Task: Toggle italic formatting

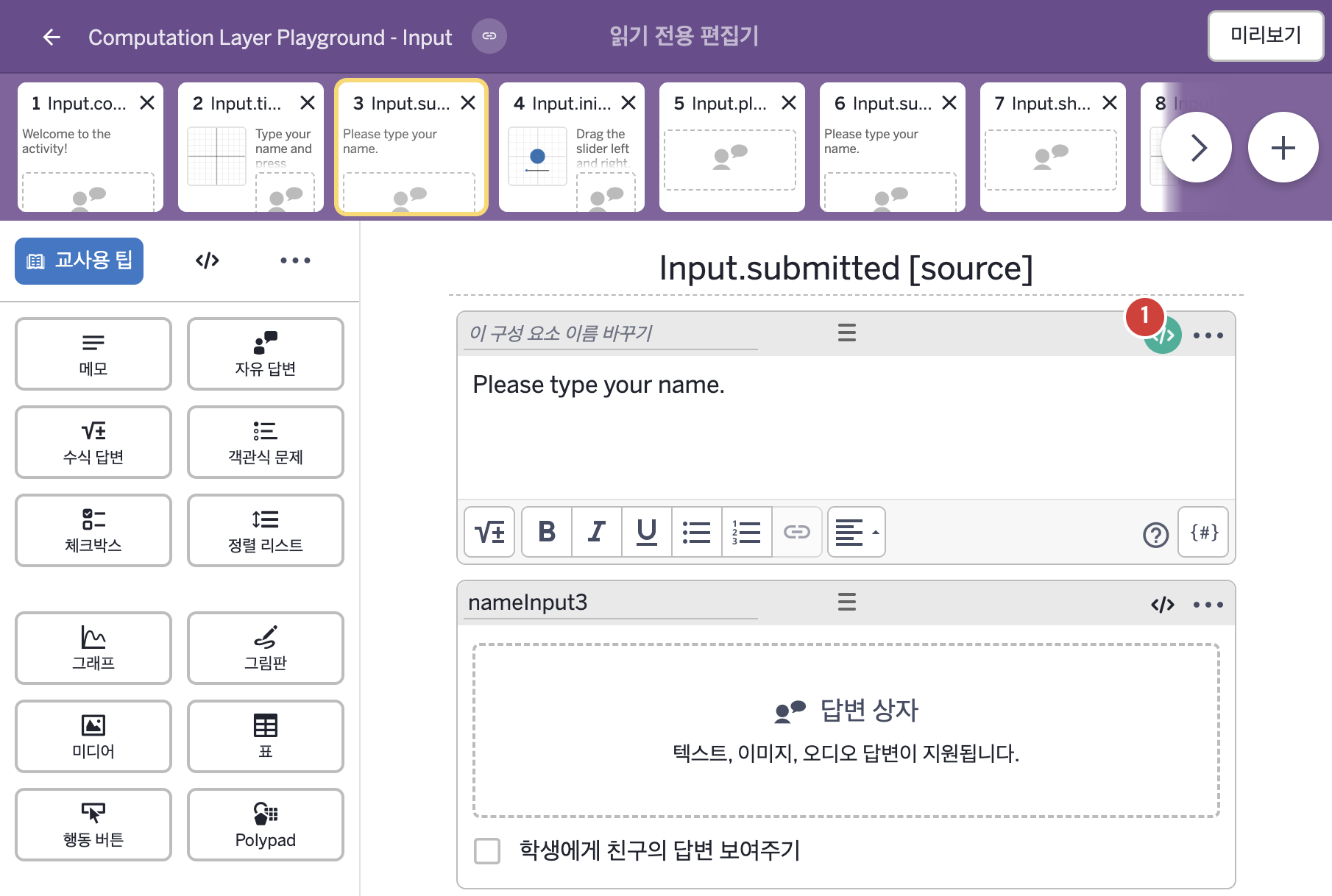Action: coord(597,532)
